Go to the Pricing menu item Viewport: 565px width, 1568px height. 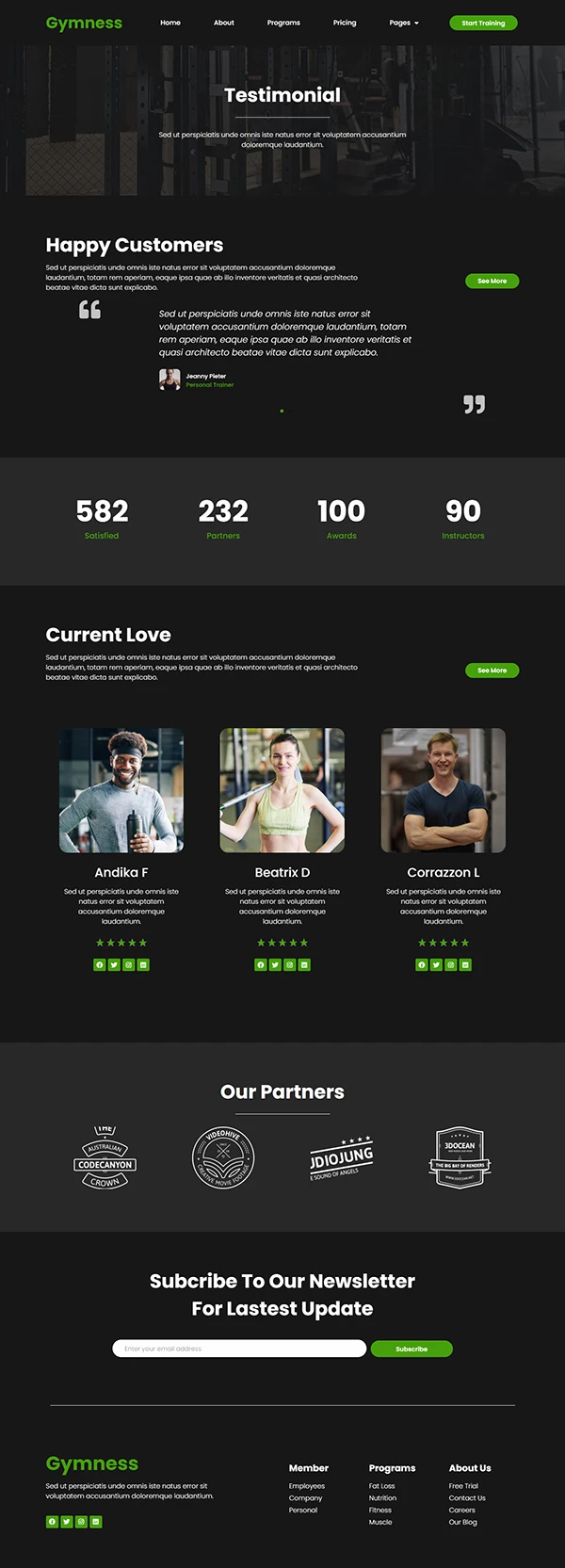345,23
